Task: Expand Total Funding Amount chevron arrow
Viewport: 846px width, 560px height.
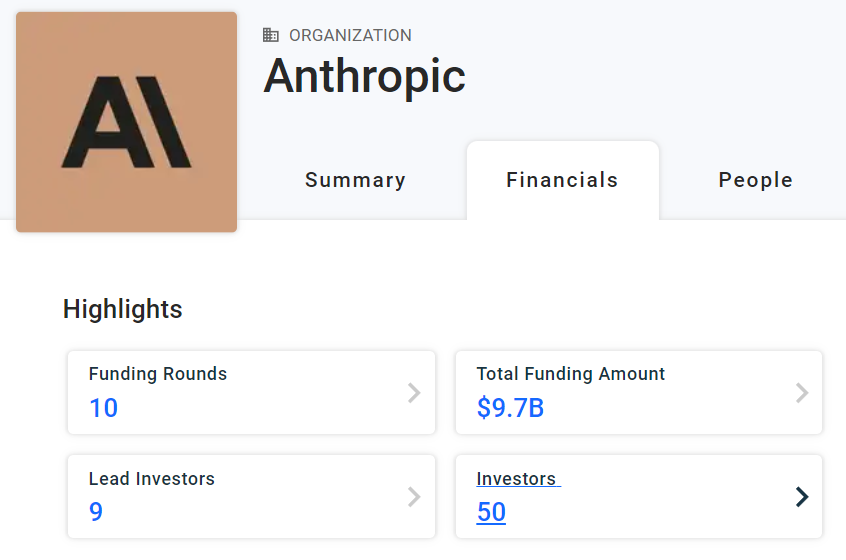Action: pyautogui.click(x=802, y=393)
